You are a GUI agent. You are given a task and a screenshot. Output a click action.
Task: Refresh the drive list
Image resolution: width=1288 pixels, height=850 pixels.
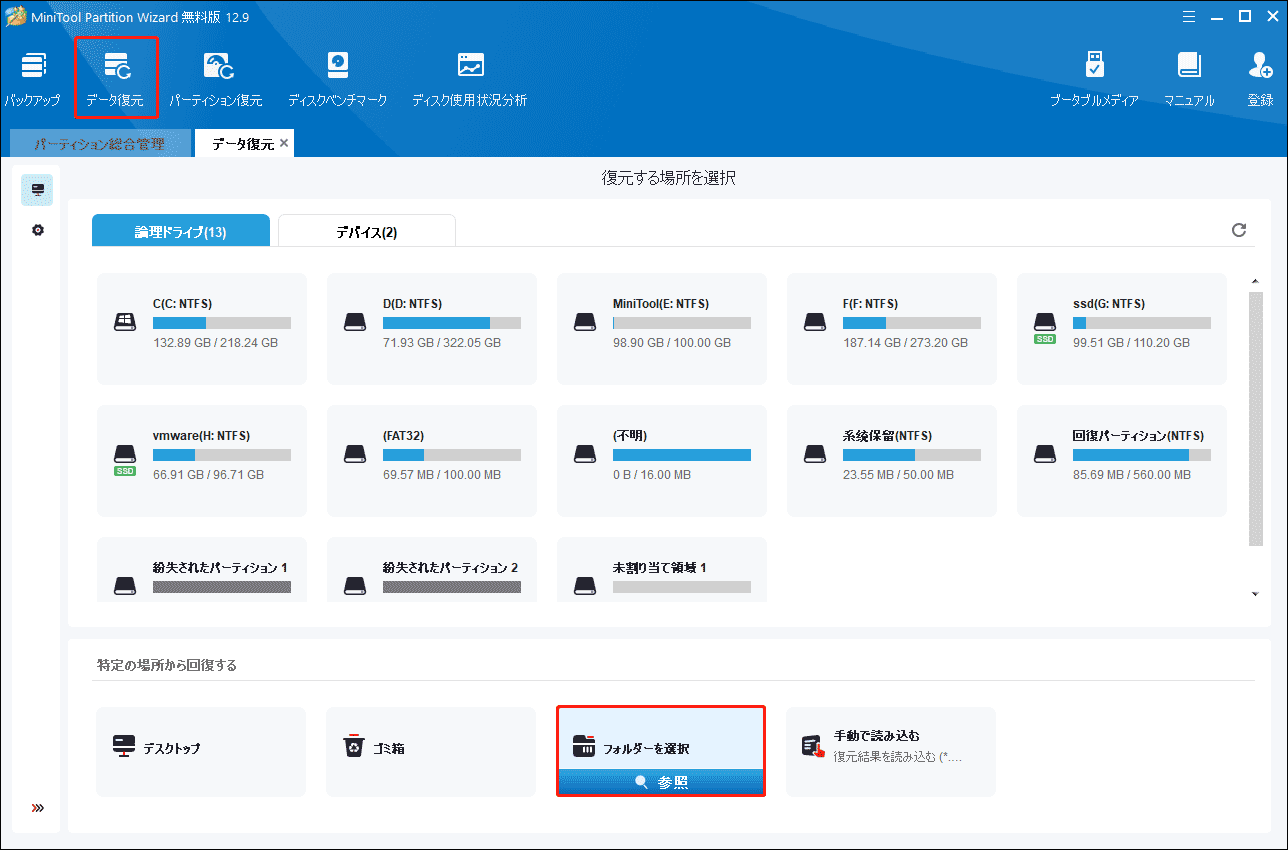(x=1239, y=230)
